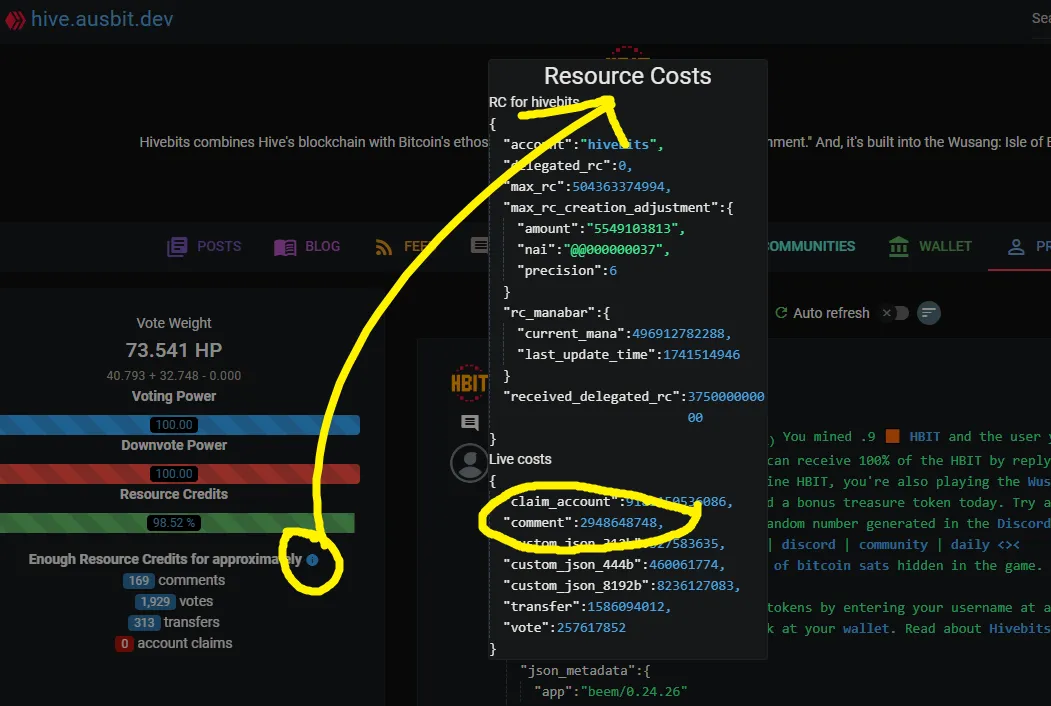This screenshot has height=706, width=1051.
Task: Open the filter list round button
Action: pyautogui.click(x=928, y=313)
